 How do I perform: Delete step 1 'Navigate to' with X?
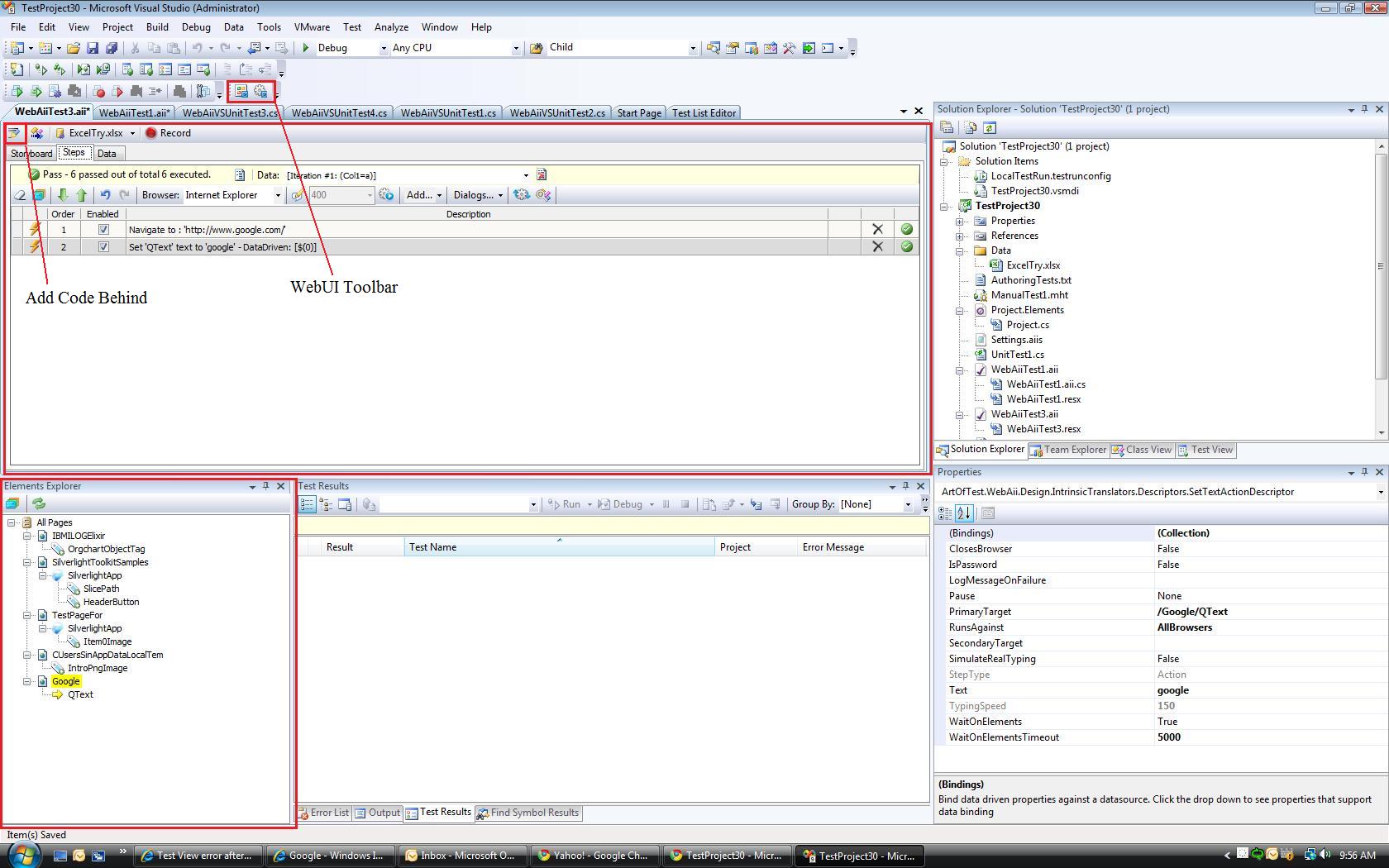(877, 229)
